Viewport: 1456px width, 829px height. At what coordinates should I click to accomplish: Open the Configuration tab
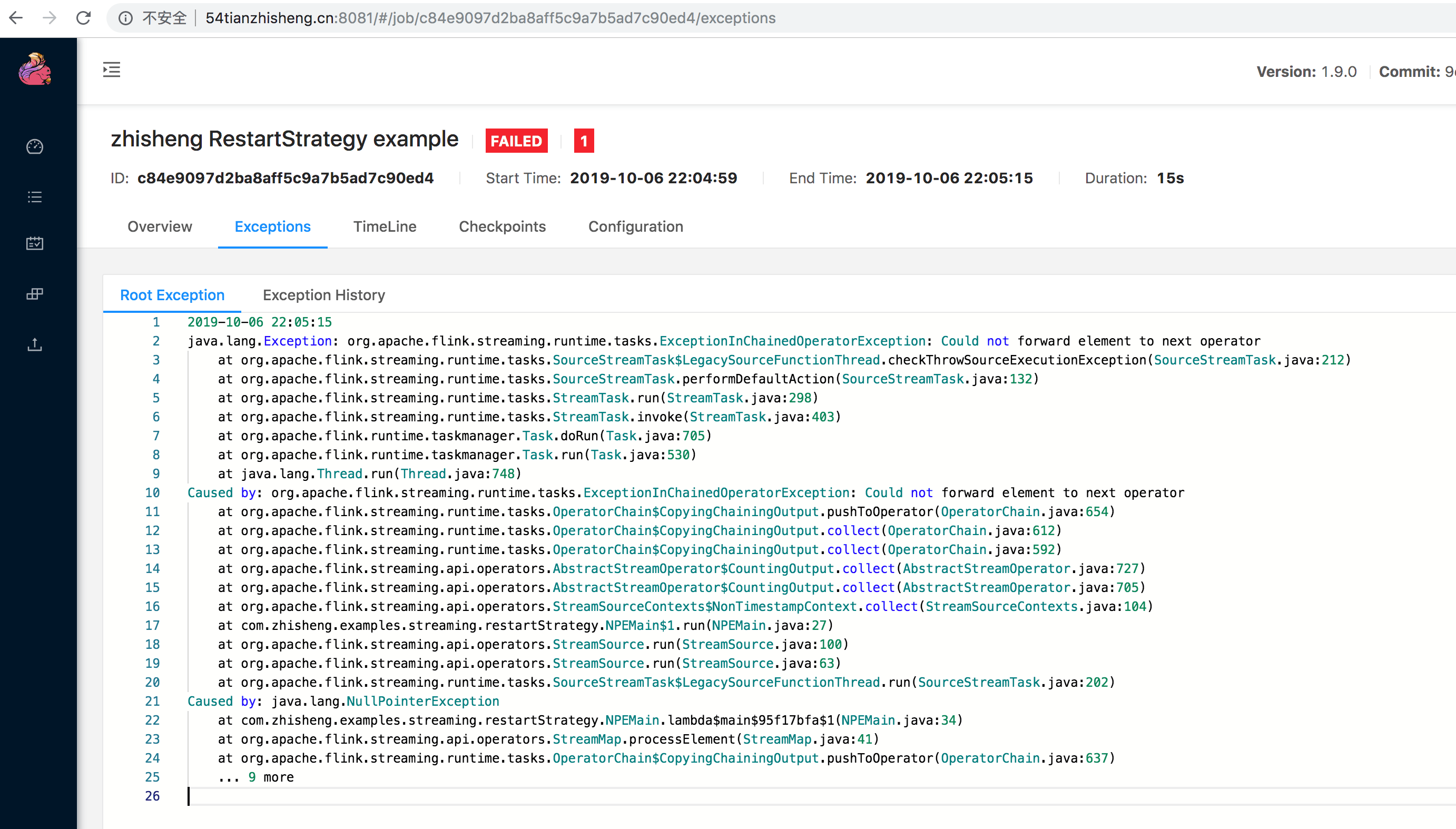click(x=635, y=226)
